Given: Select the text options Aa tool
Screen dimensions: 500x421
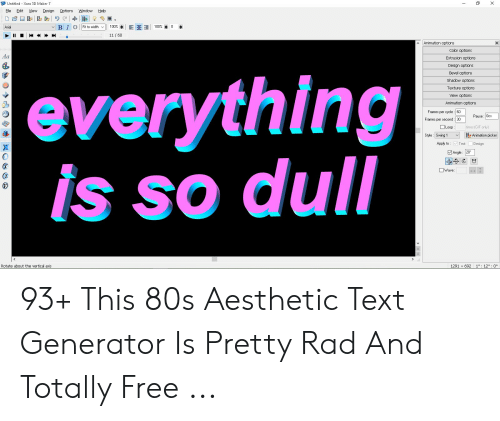Looking at the screenshot, I should pyautogui.click(x=6, y=57).
